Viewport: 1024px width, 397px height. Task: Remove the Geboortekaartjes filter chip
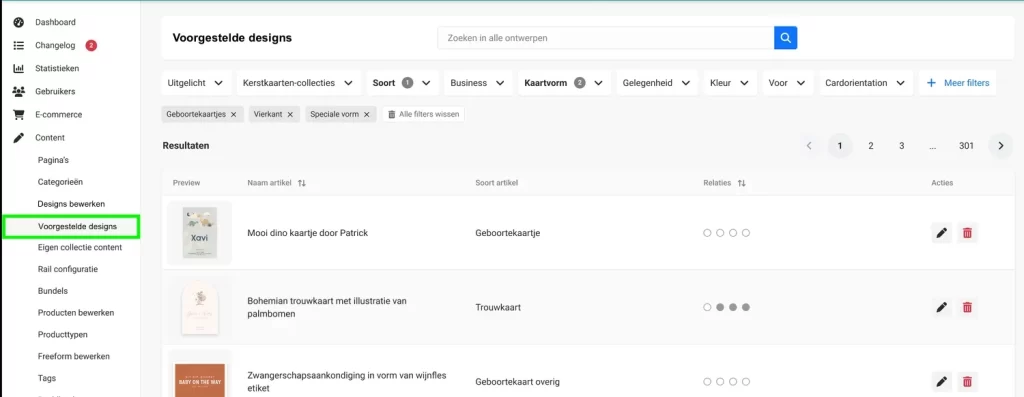[x=233, y=114]
